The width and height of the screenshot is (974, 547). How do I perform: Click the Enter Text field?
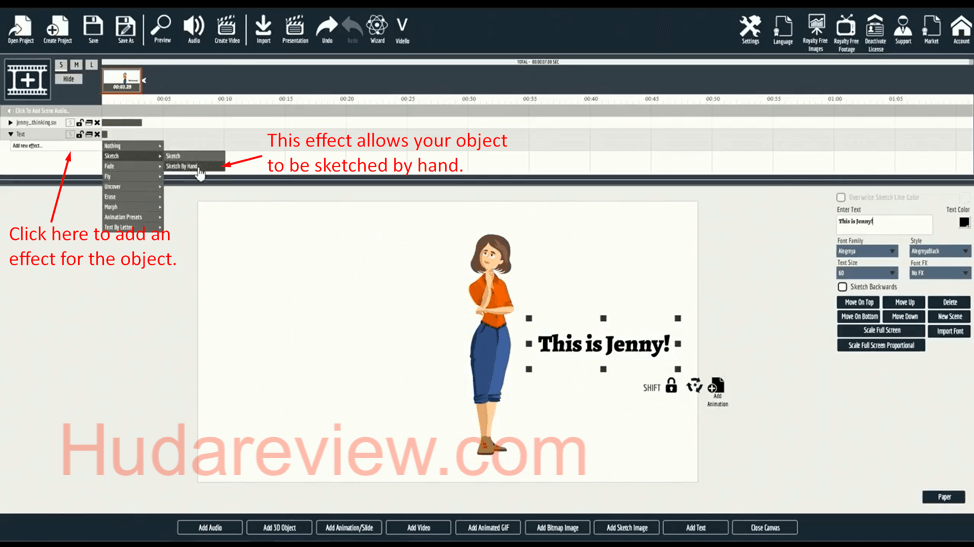(x=884, y=224)
